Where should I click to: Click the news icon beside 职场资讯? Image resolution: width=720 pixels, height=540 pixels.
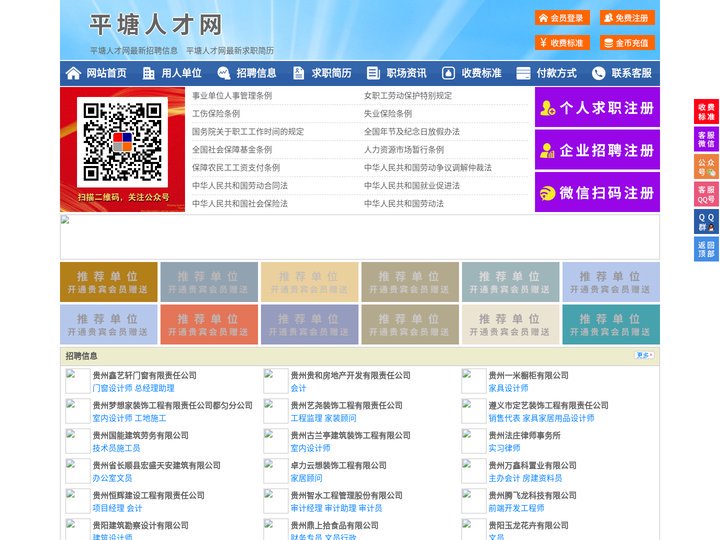click(373, 73)
